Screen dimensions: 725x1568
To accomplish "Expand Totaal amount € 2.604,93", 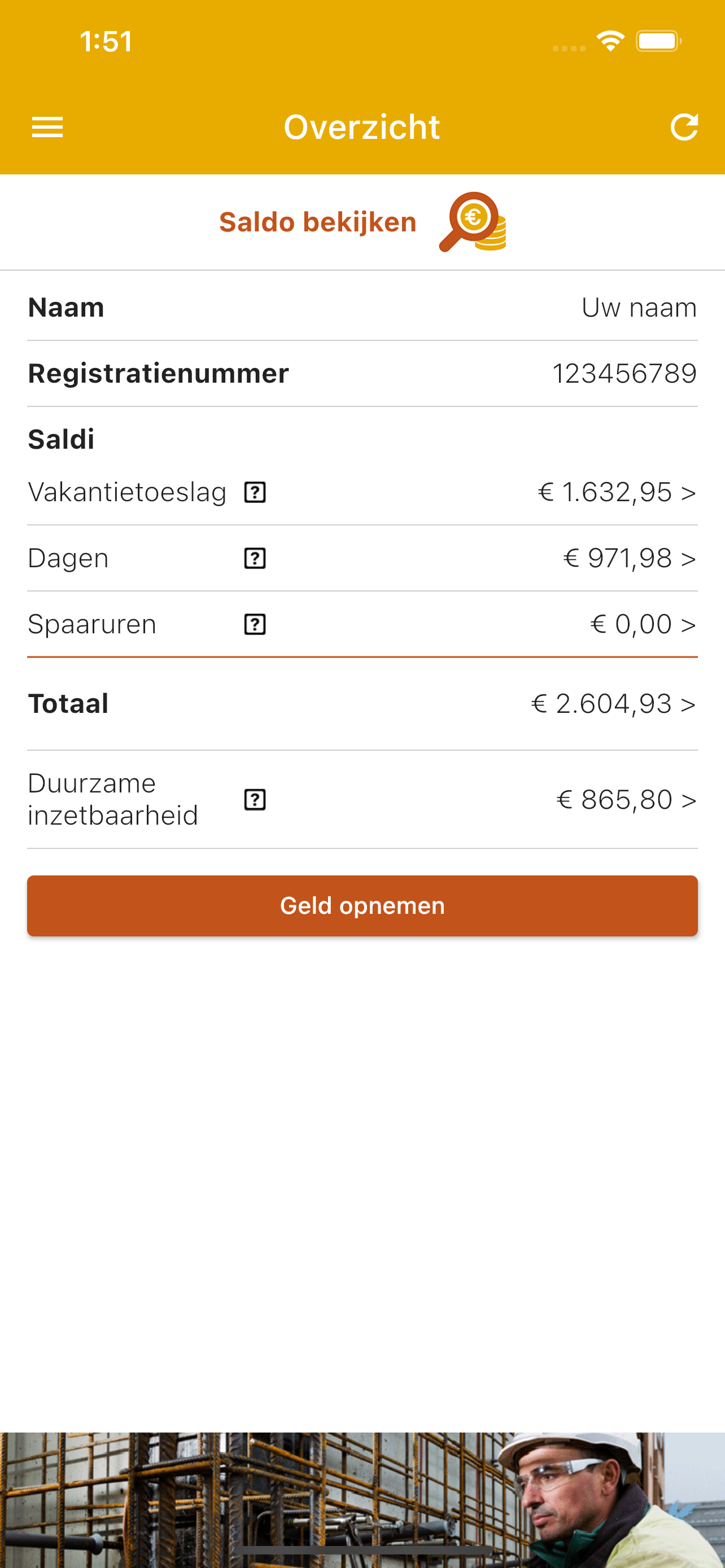I will point(614,704).
